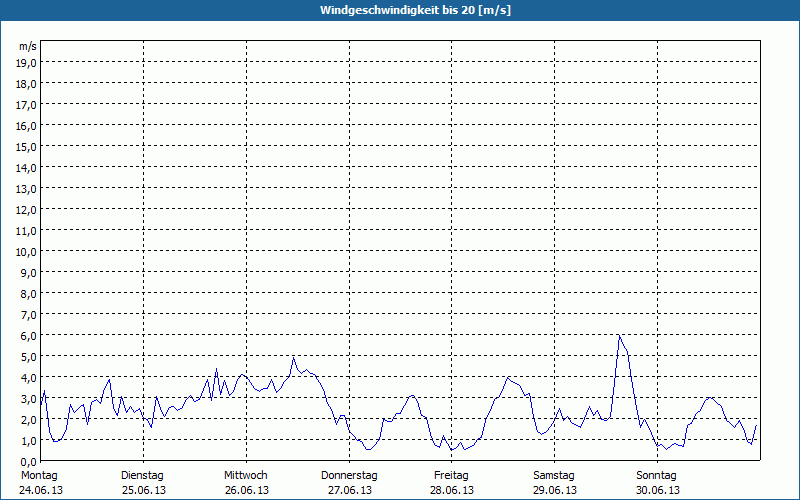Screen dimensions: 800x500
Task: Choose the "Donnerstag" day label
Action: [x=349, y=475]
